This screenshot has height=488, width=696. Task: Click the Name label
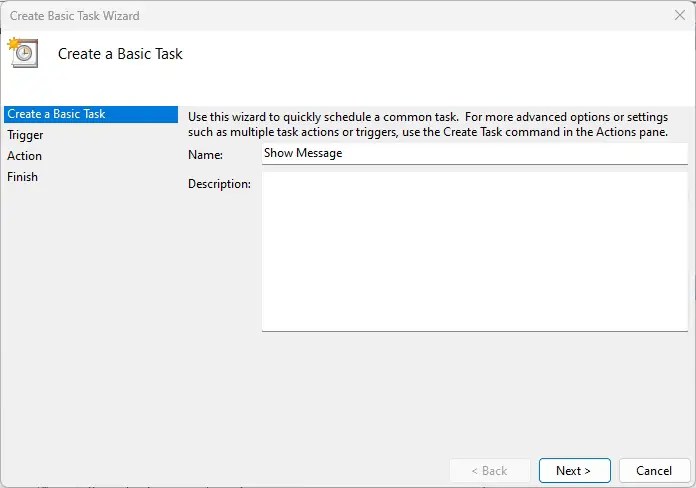pos(205,155)
